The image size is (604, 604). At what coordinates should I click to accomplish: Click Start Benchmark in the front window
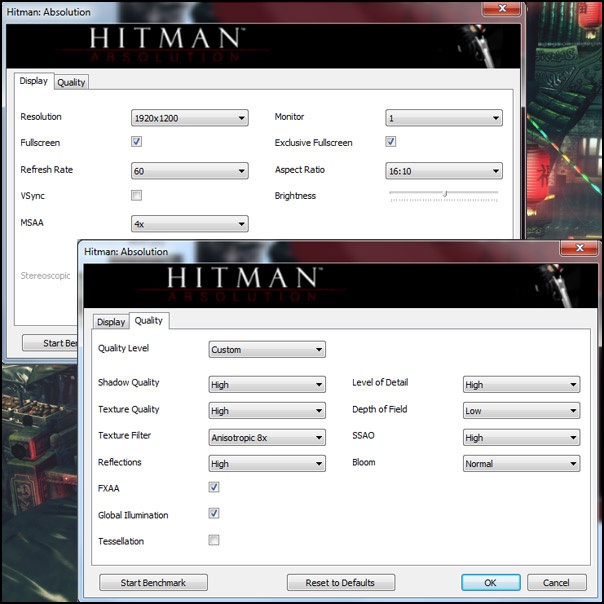coord(153,582)
